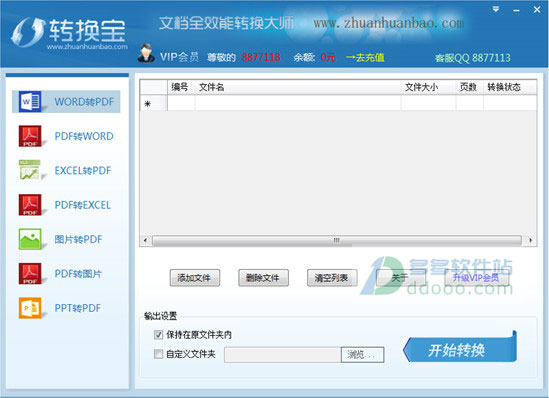The width and height of the screenshot is (549, 398).
Task: Click the scrollbar right arrow
Action: pyautogui.click(x=531, y=240)
